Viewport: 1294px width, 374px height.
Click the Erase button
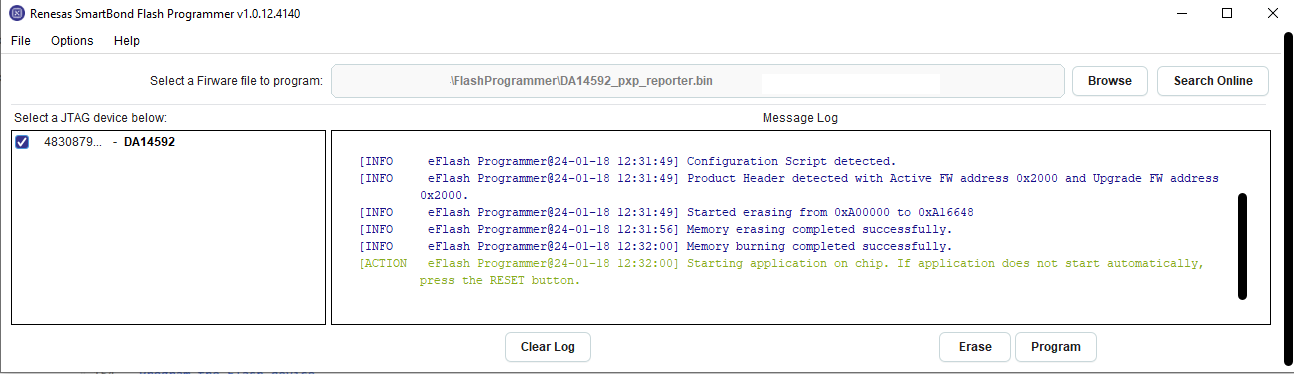point(975,347)
